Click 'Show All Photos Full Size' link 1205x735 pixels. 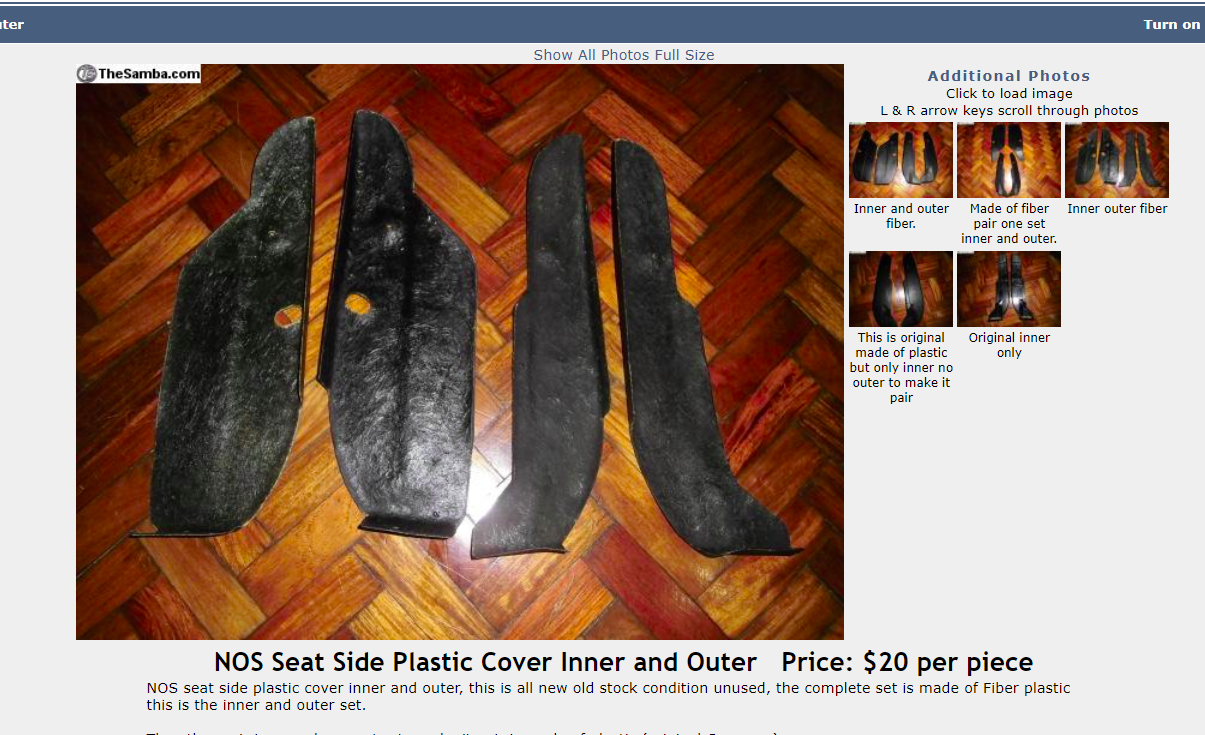624,55
